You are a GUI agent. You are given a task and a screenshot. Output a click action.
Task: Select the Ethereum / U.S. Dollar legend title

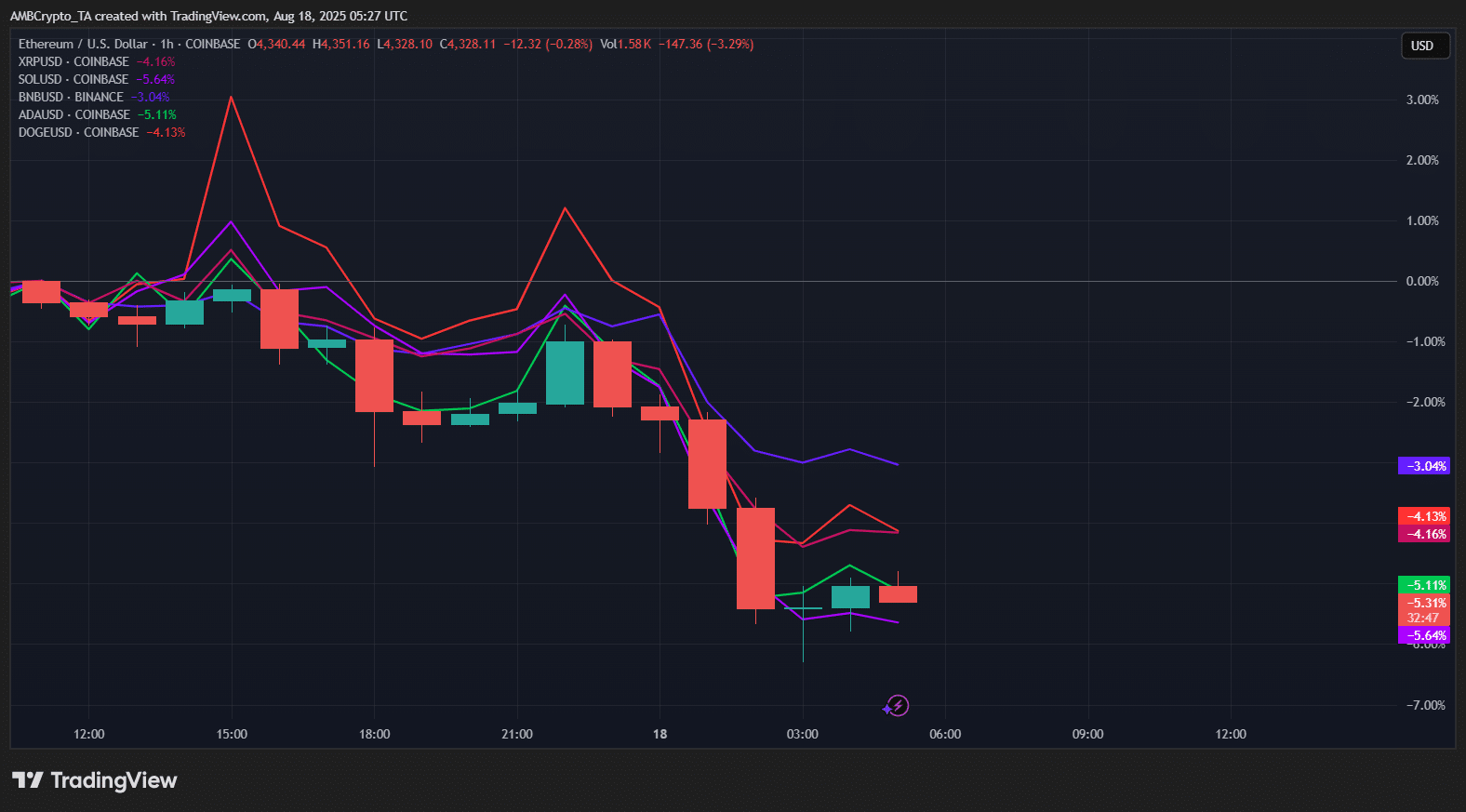83,44
